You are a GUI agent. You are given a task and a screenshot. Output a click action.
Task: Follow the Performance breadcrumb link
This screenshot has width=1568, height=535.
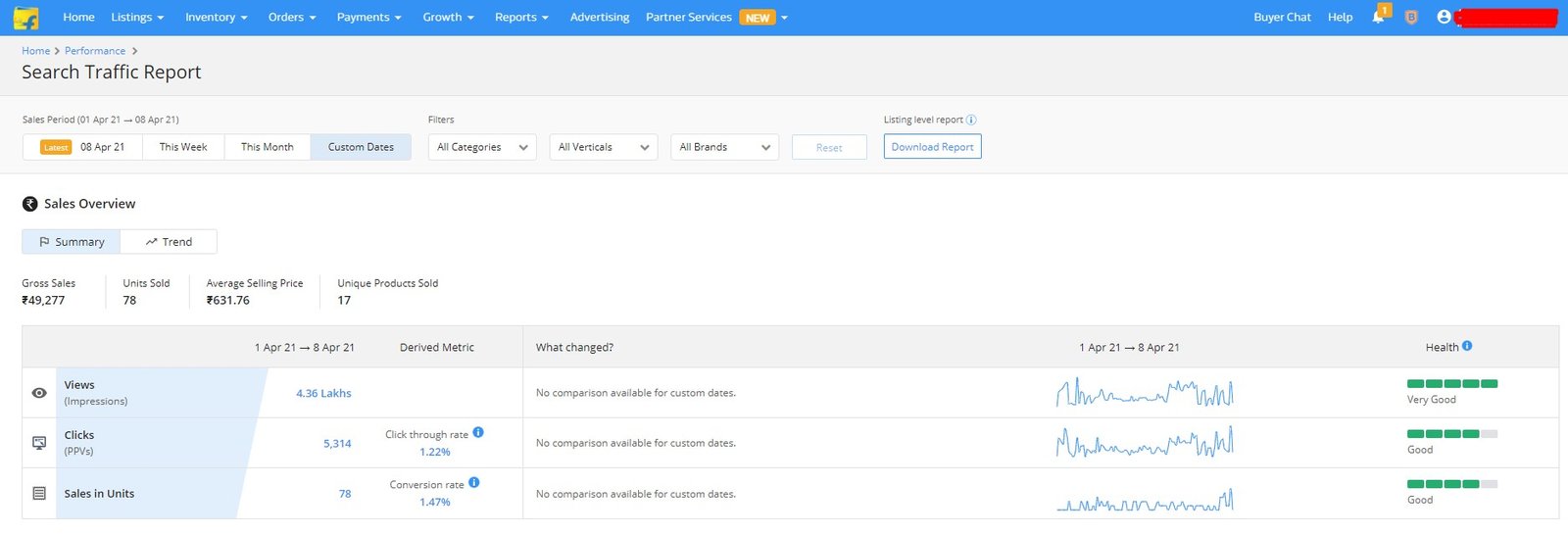(95, 51)
